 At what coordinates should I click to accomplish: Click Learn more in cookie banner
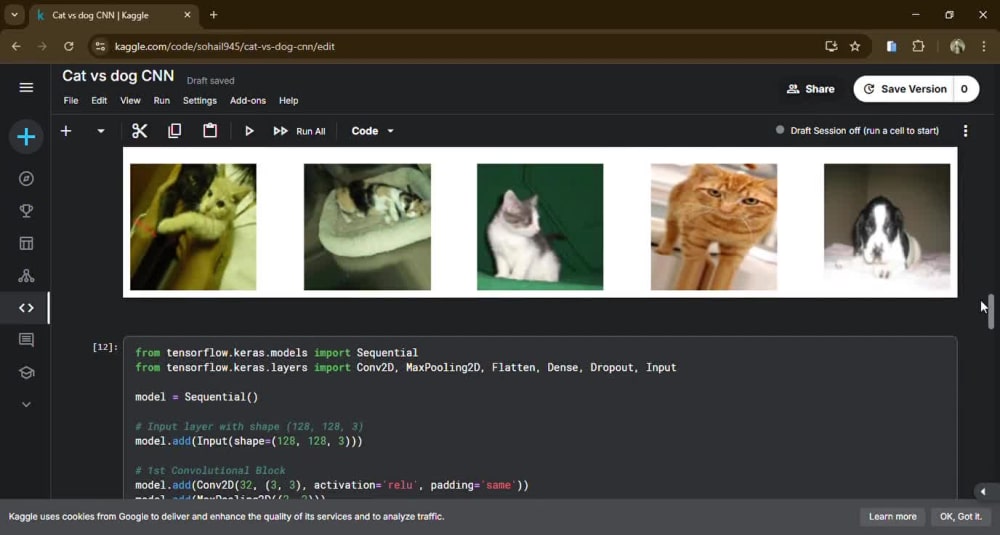[x=892, y=517]
